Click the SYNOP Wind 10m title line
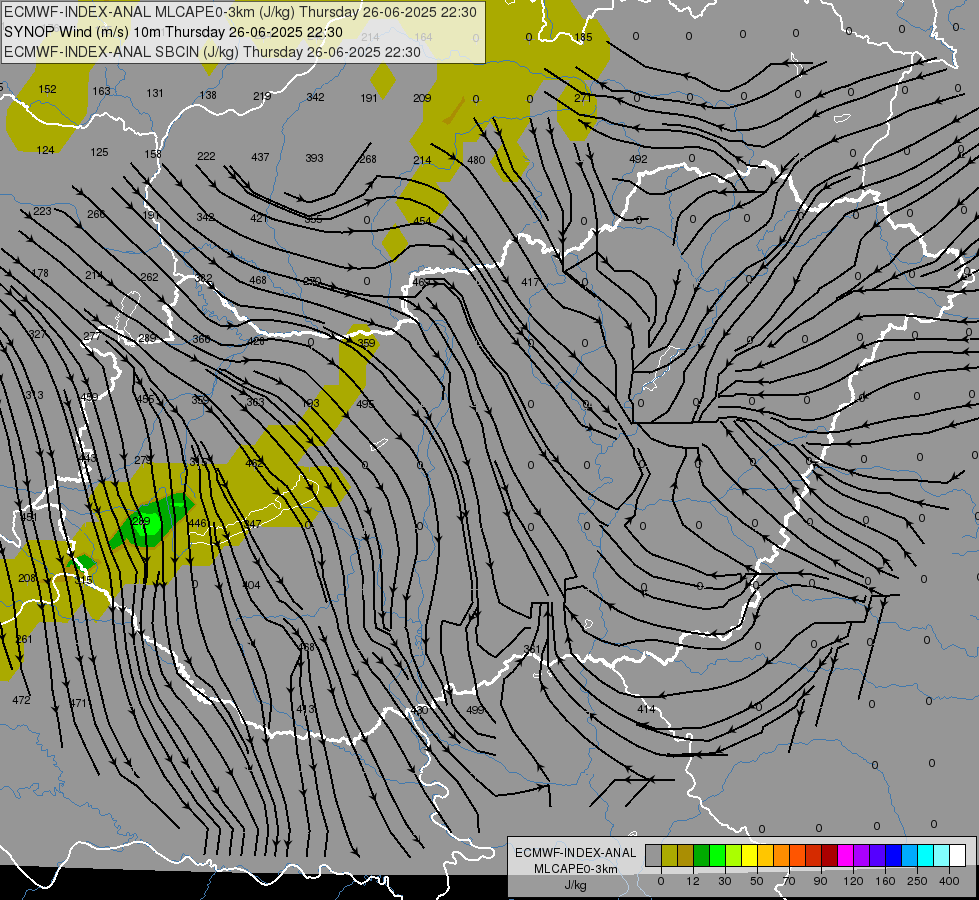979x900 pixels. [173, 32]
